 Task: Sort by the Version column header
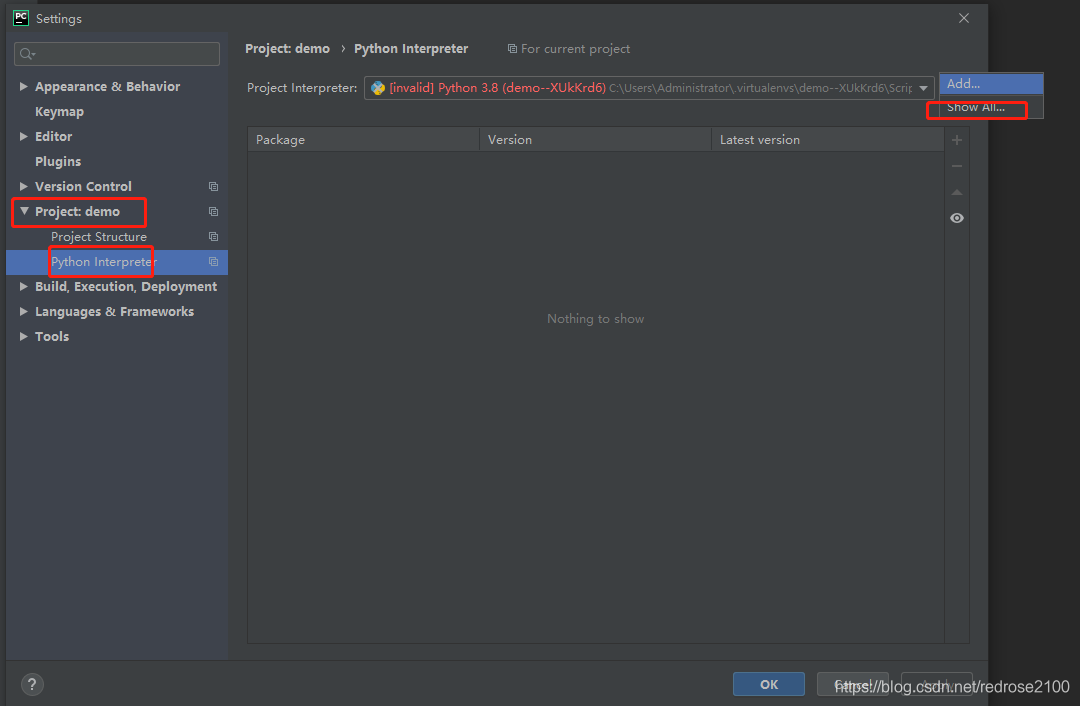click(x=596, y=140)
